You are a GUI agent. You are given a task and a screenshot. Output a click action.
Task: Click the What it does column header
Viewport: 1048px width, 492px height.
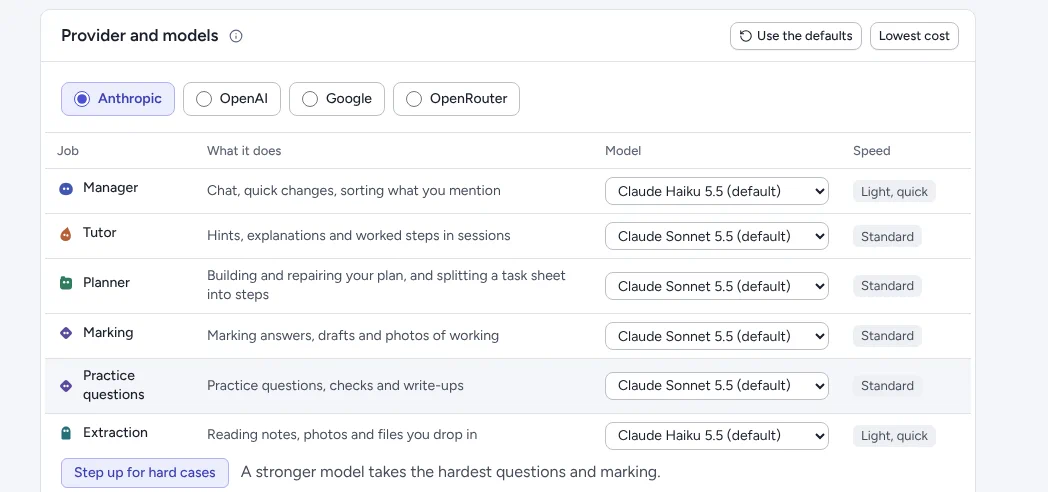(x=244, y=151)
